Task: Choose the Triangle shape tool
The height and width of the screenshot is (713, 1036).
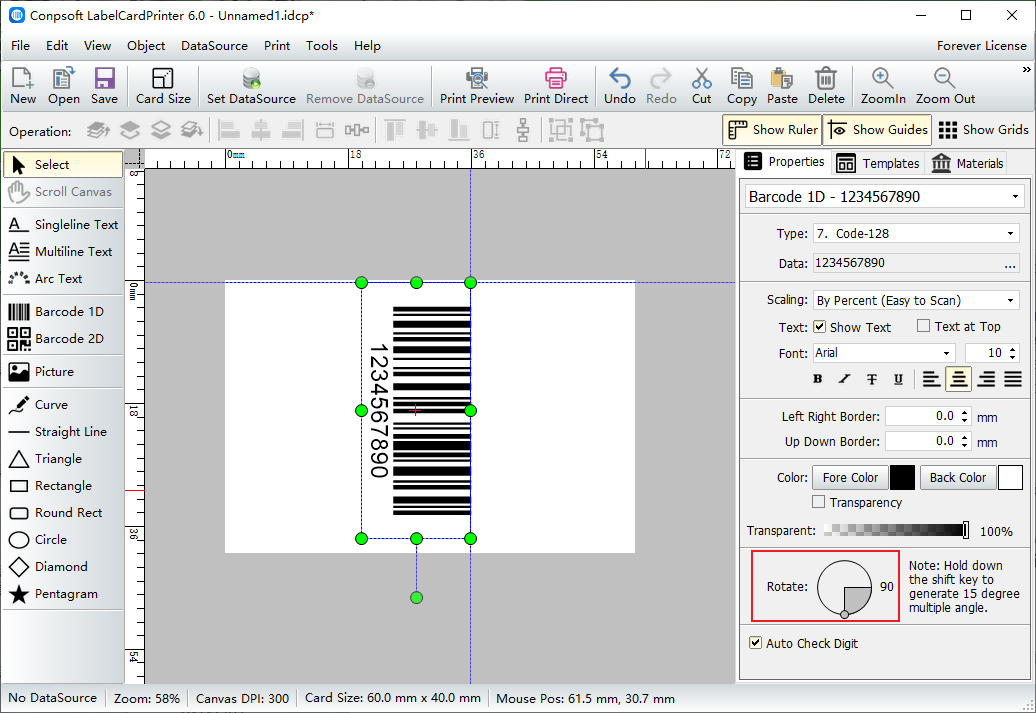Action: click(63, 459)
